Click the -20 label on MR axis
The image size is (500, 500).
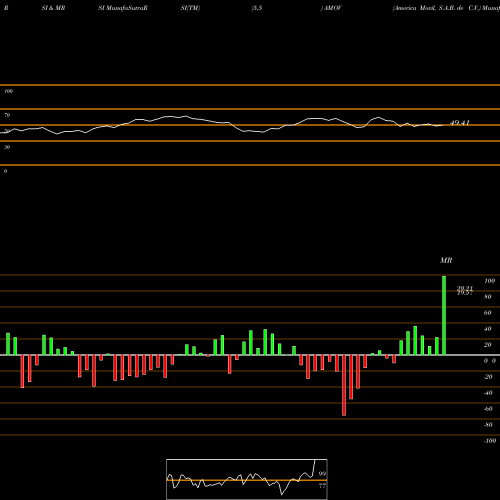tap(488, 377)
